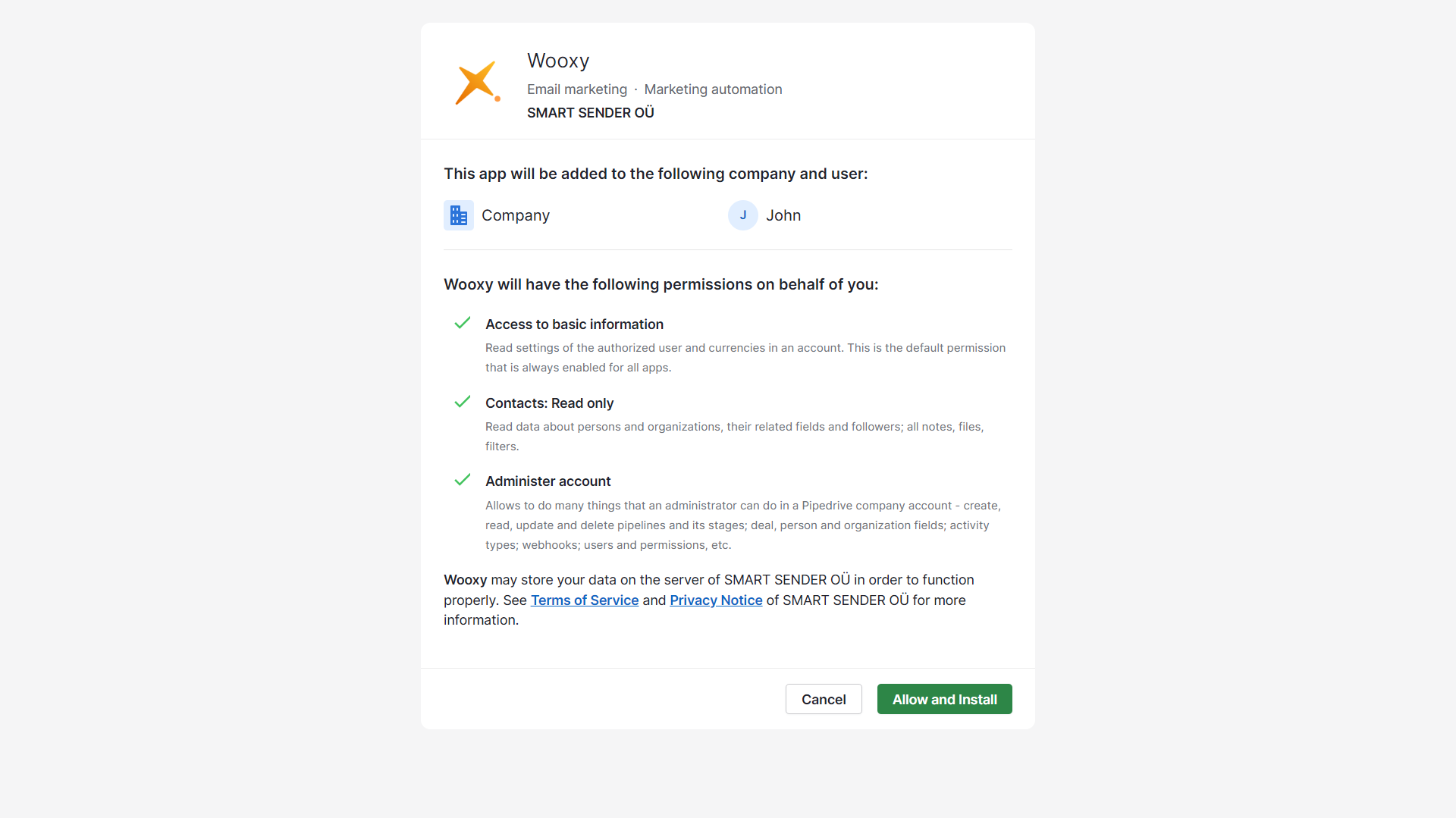Select the Access to basic information heading

tap(574, 324)
